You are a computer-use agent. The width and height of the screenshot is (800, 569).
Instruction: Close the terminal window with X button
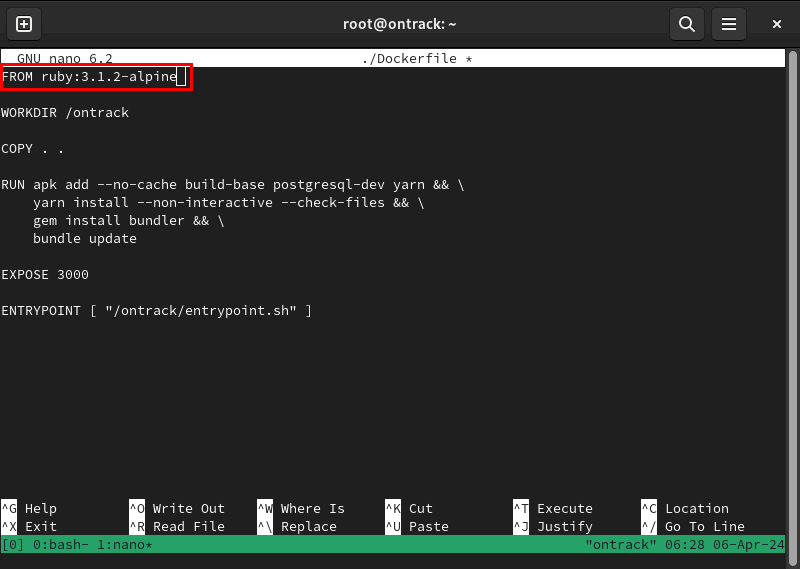[x=777, y=24]
